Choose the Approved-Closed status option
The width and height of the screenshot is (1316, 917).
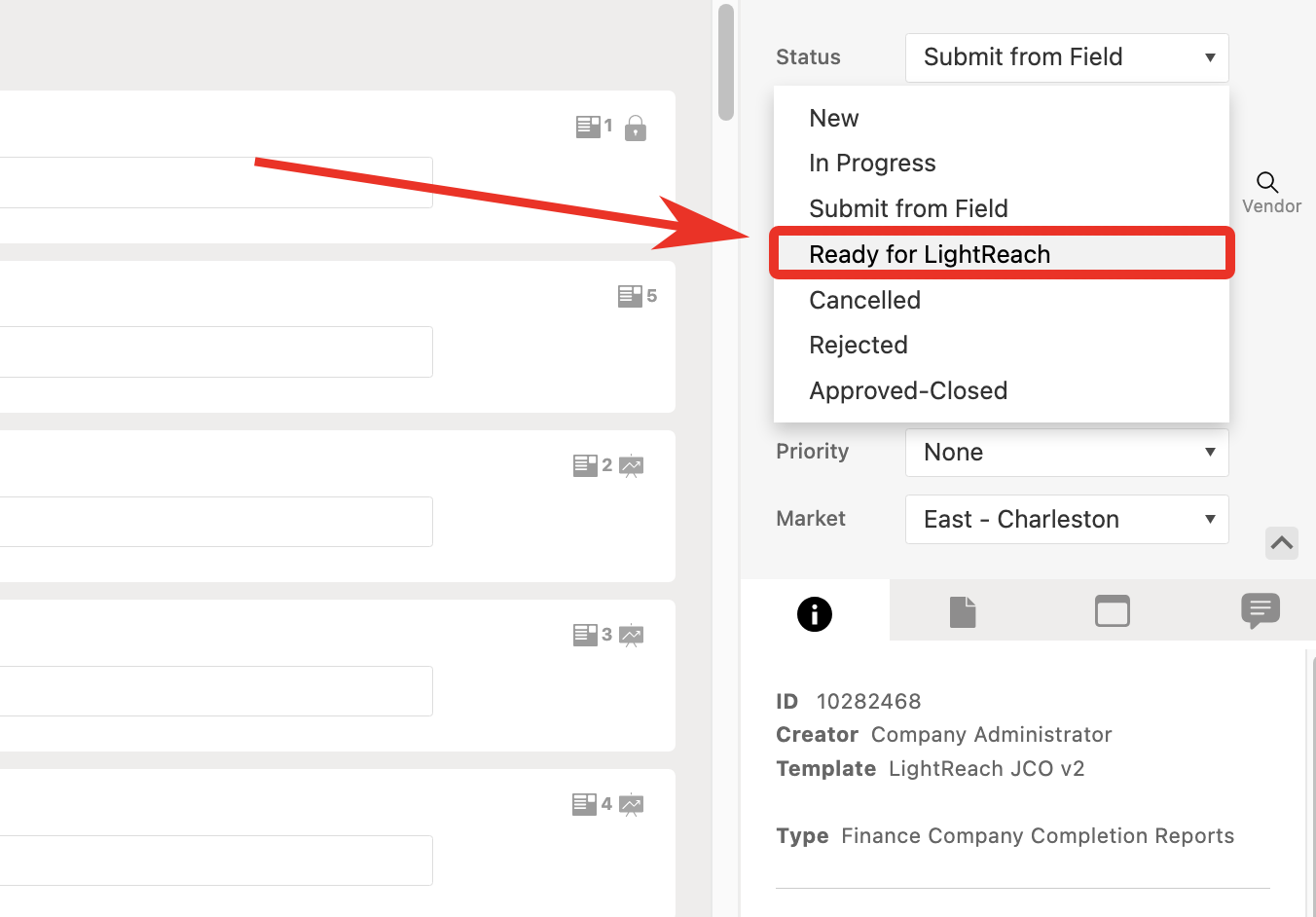[x=907, y=390]
